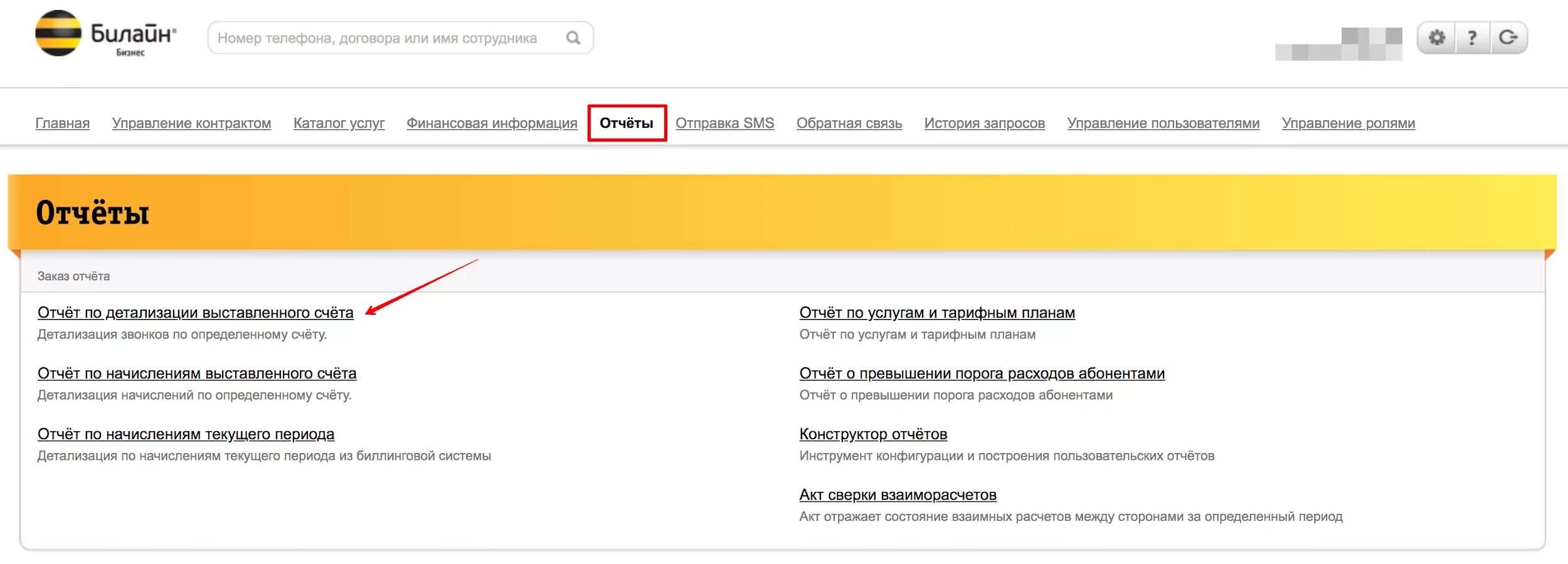Image resolution: width=1568 pixels, height=564 pixels.
Task: Open help with the question mark icon
Action: point(1472,38)
